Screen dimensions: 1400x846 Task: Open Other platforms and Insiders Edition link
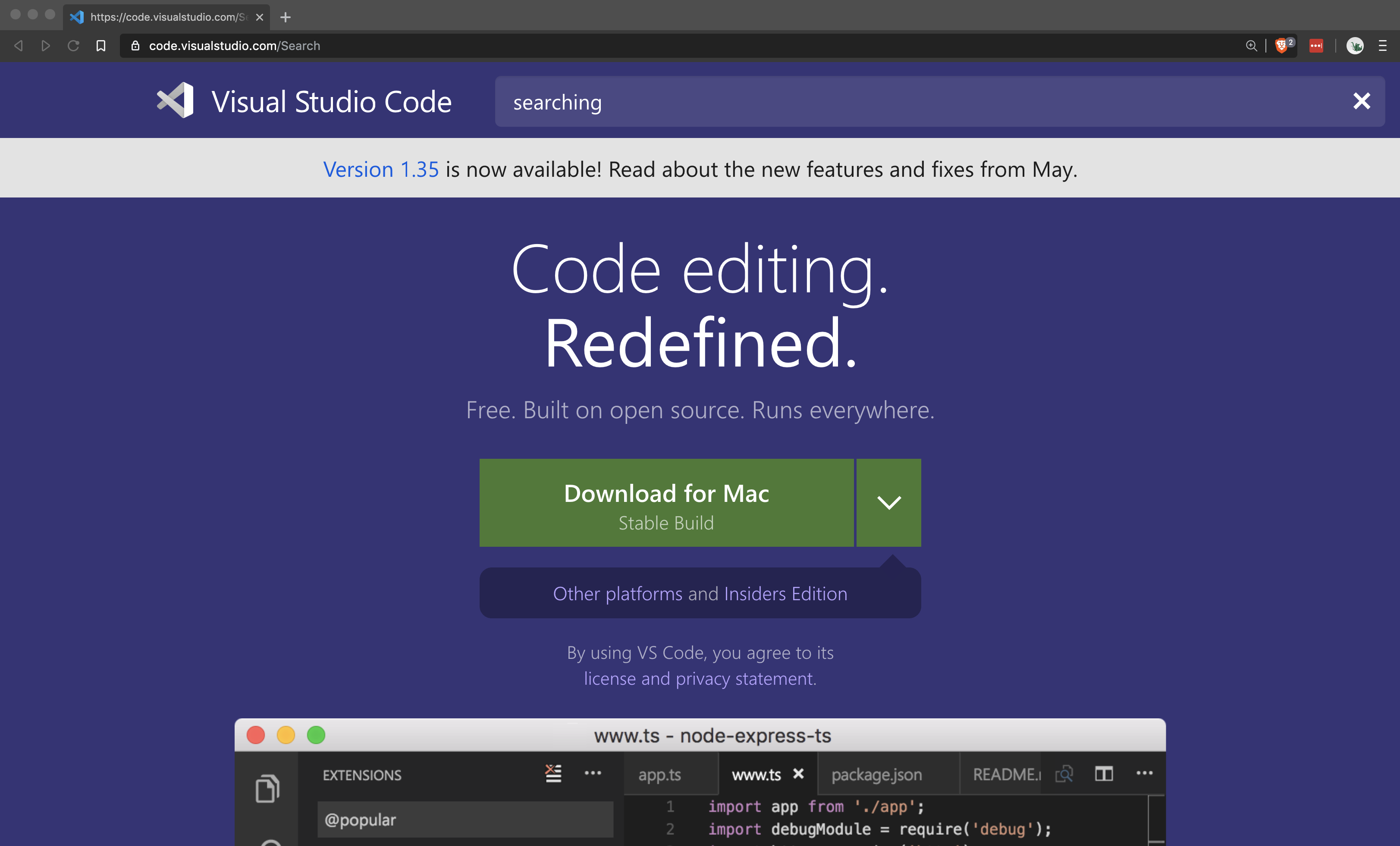pyautogui.click(x=700, y=594)
